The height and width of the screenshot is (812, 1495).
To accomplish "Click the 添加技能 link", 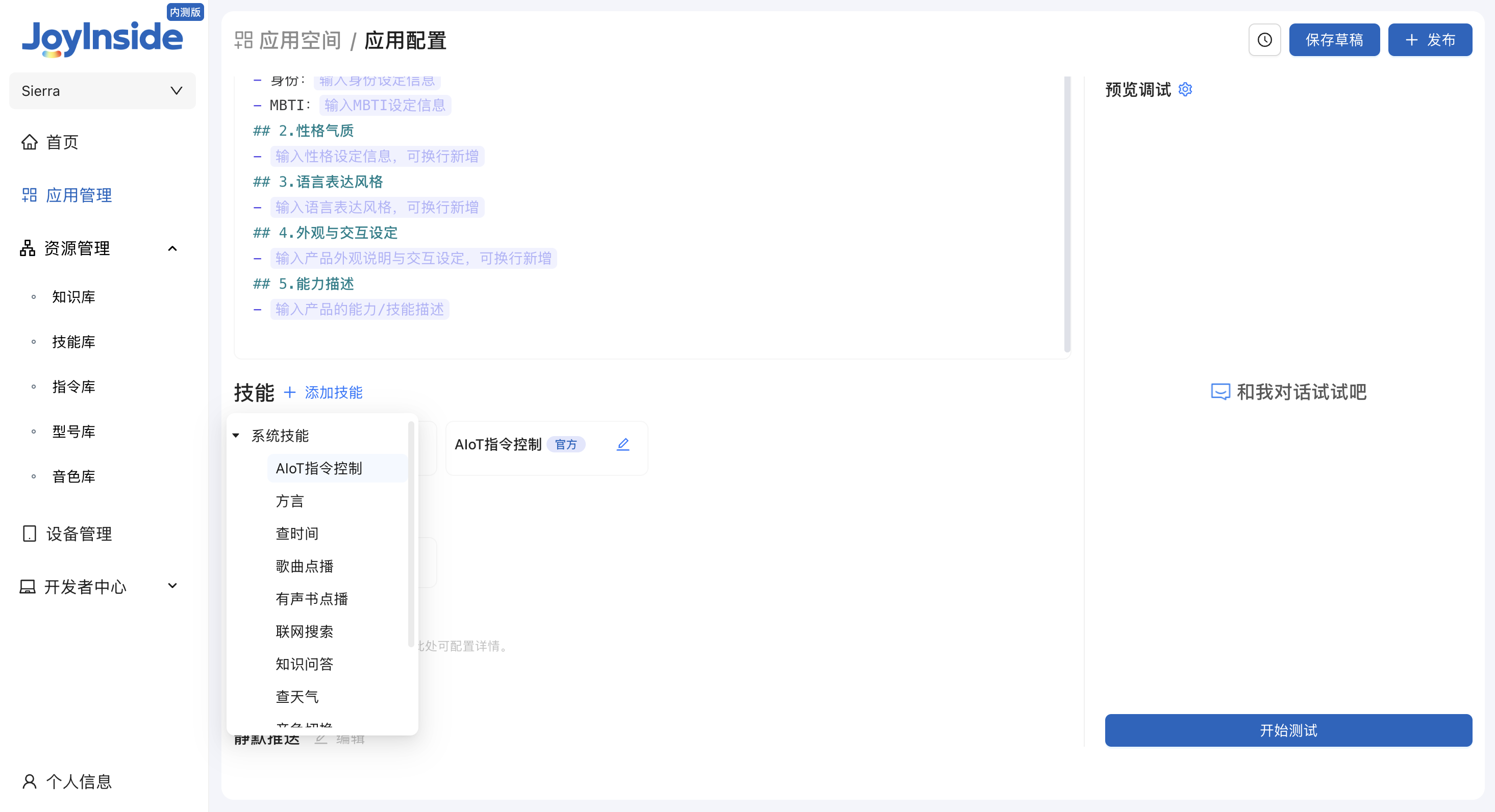I will [x=334, y=393].
